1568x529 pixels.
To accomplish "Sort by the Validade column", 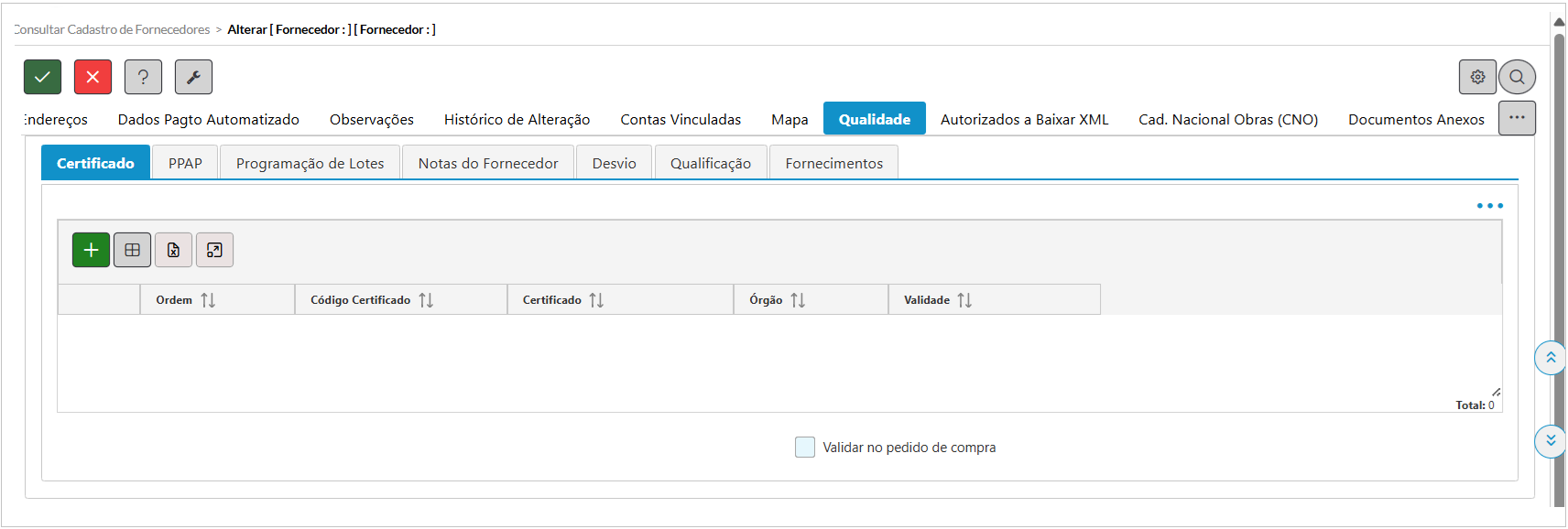I will [x=964, y=300].
